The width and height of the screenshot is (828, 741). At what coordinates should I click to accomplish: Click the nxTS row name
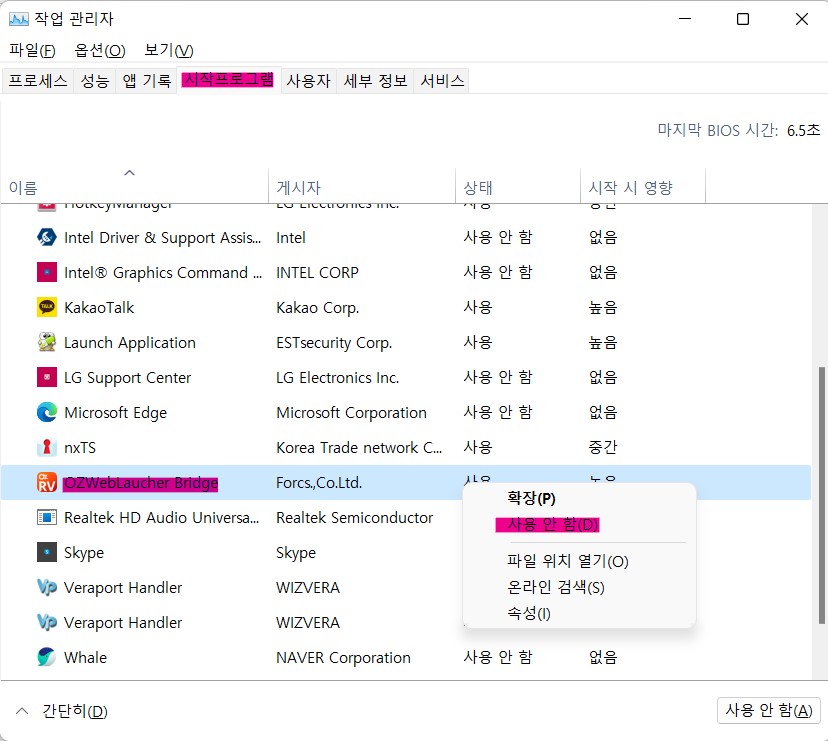[x=80, y=447]
